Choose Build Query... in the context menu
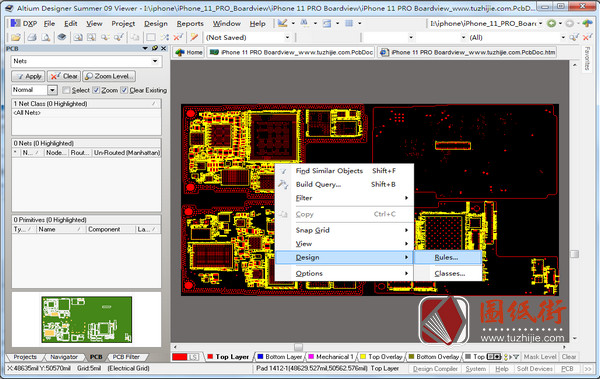The height and width of the screenshot is (379, 600). coord(344,184)
